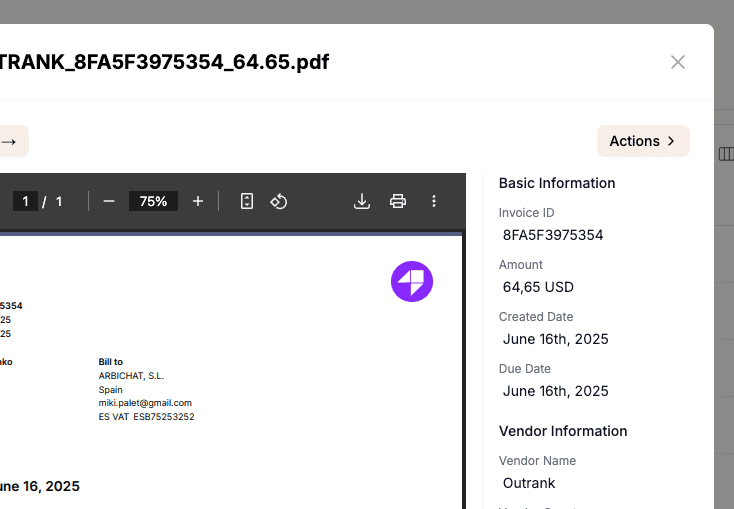The image size is (734, 509).
Task: Close the invoice preview dialog
Action: pyautogui.click(x=678, y=62)
